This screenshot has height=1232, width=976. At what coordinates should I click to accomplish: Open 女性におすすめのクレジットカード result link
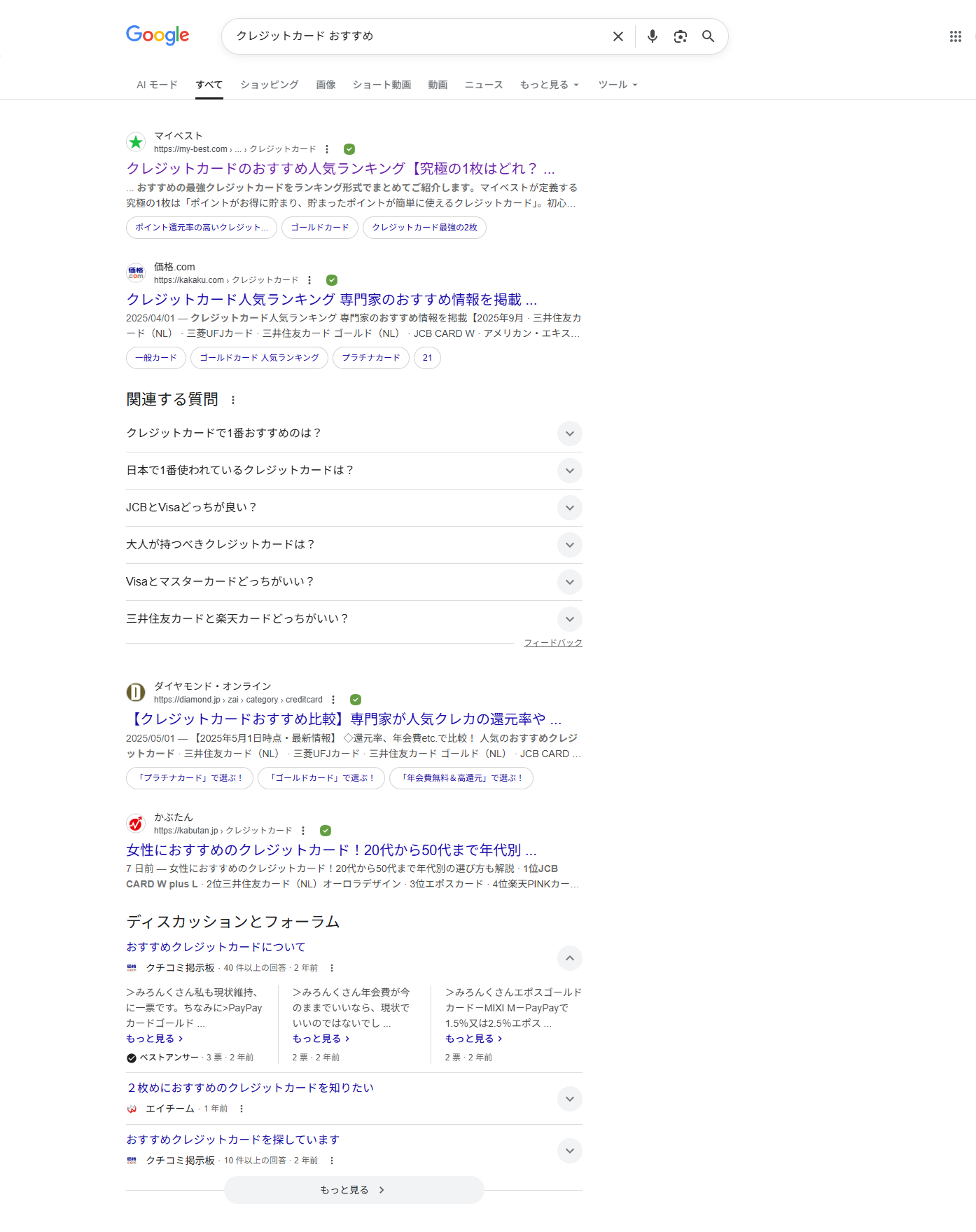pyautogui.click(x=332, y=850)
